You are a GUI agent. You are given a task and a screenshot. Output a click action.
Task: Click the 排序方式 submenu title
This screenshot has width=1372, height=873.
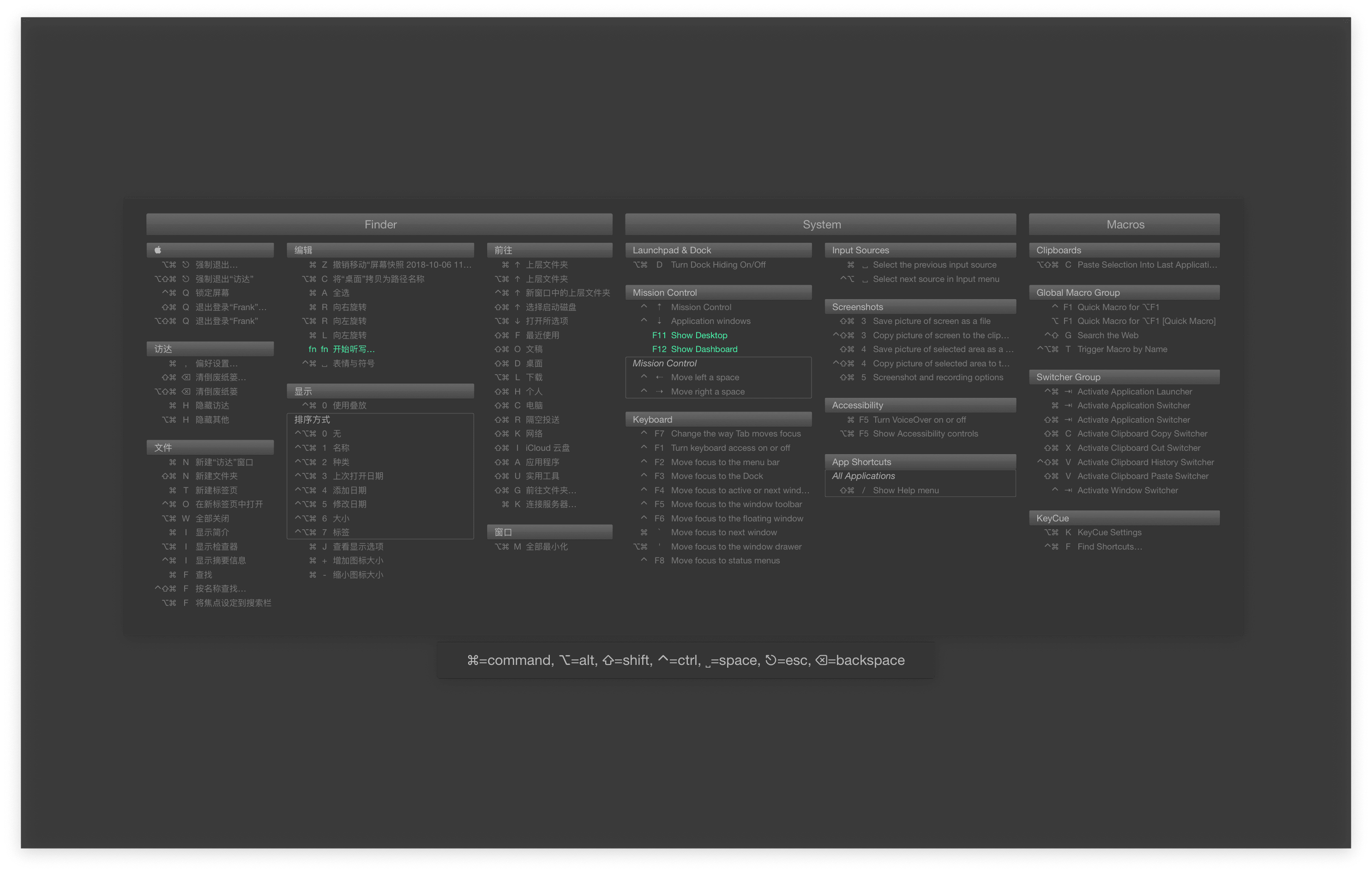[312, 420]
